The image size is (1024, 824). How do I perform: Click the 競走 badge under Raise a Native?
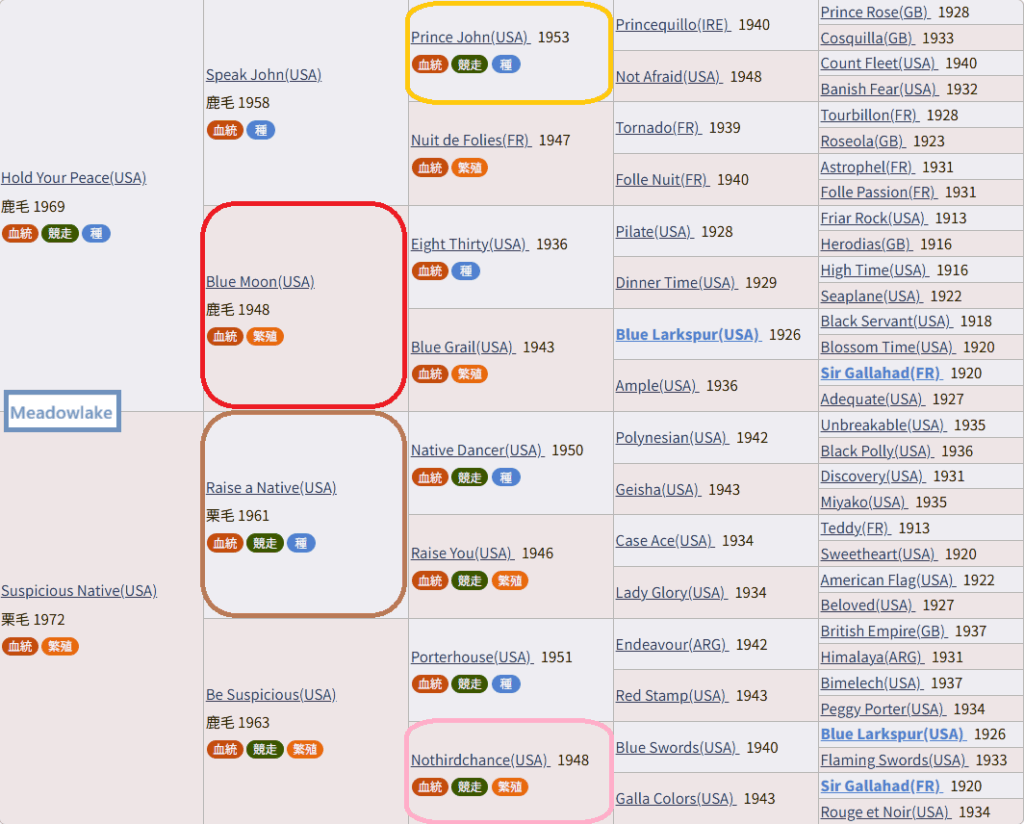coord(265,543)
